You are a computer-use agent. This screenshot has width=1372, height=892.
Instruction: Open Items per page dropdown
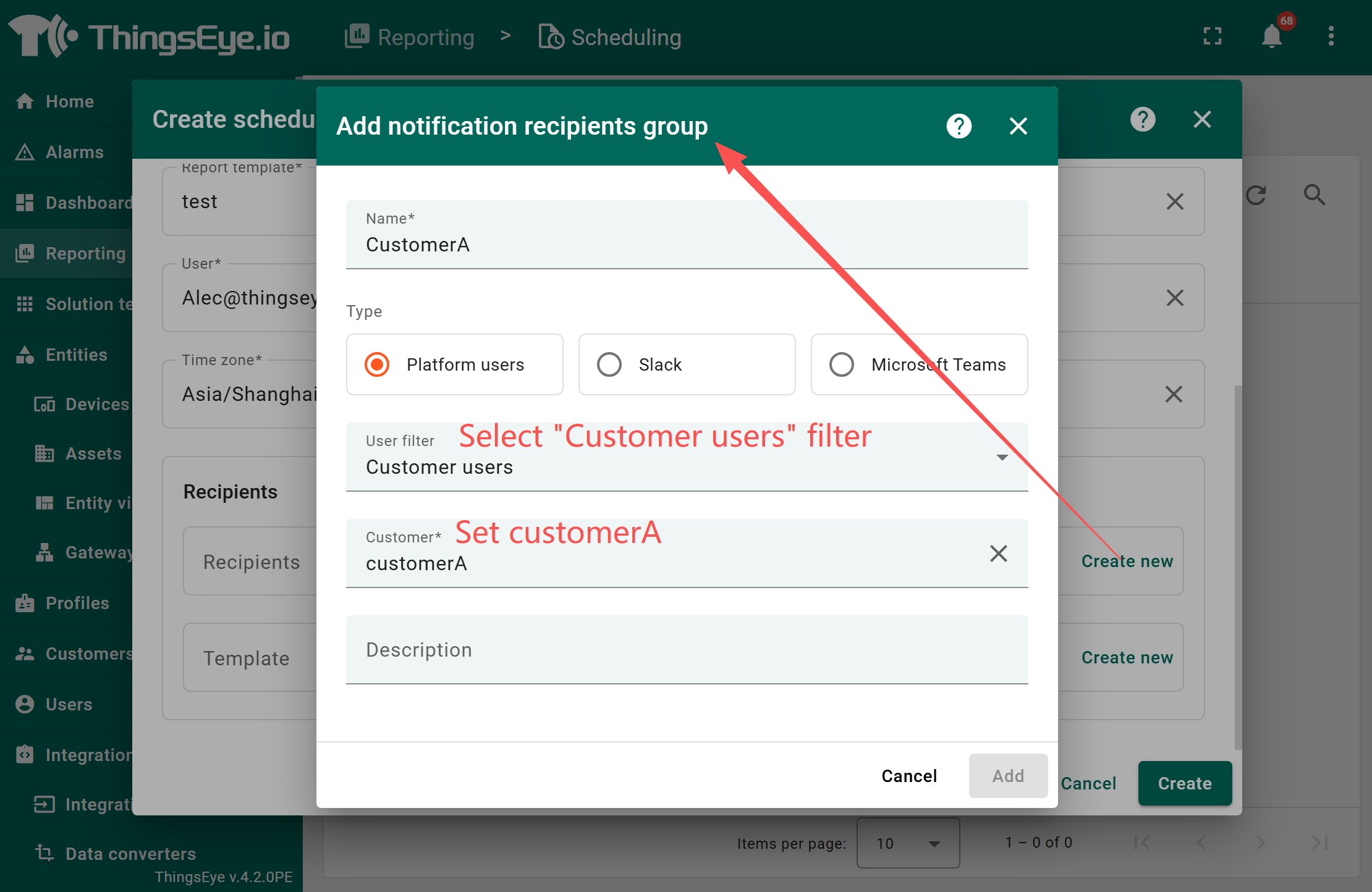(907, 843)
